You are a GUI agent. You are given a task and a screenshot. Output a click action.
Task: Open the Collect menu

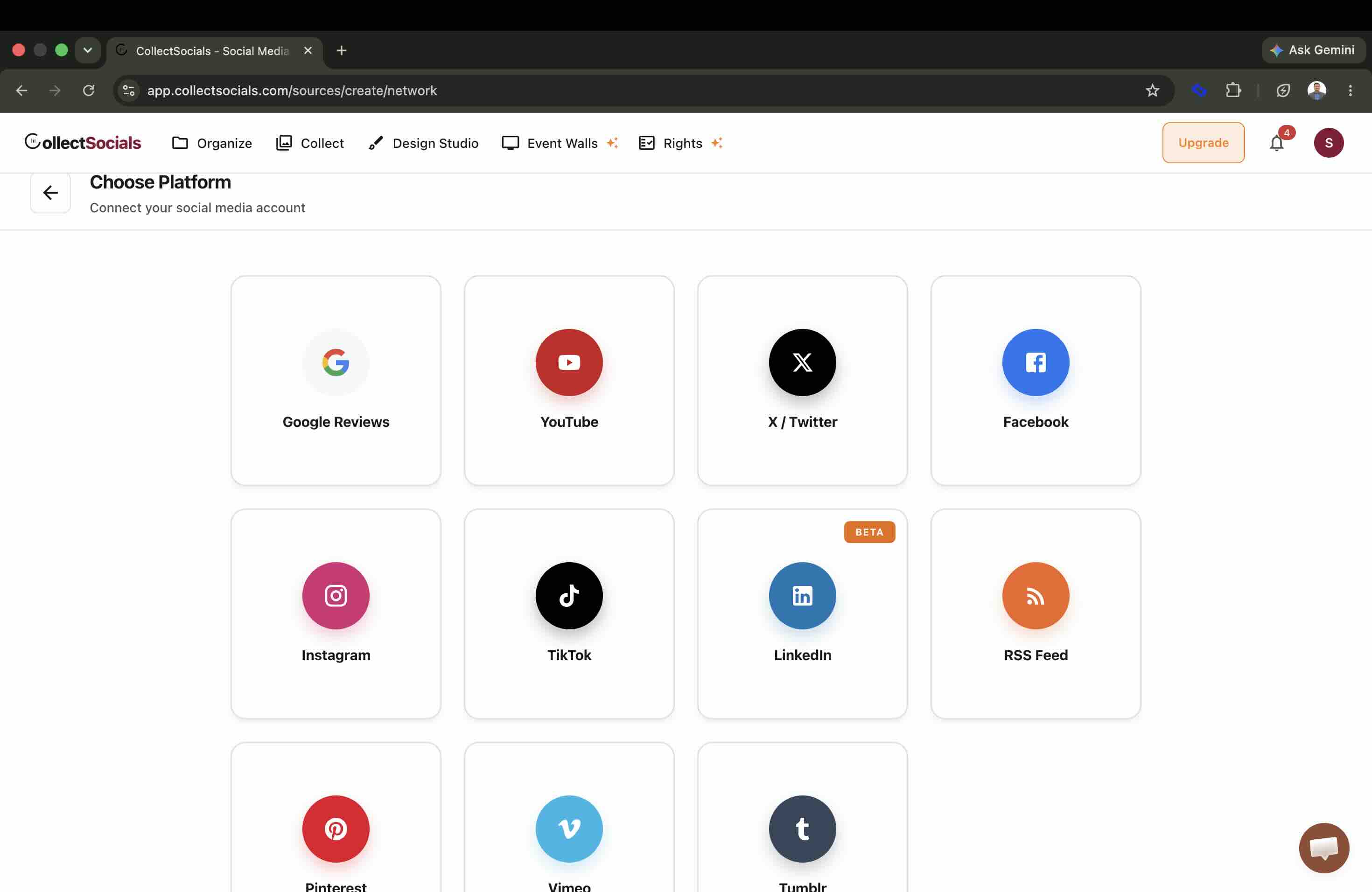tap(310, 143)
